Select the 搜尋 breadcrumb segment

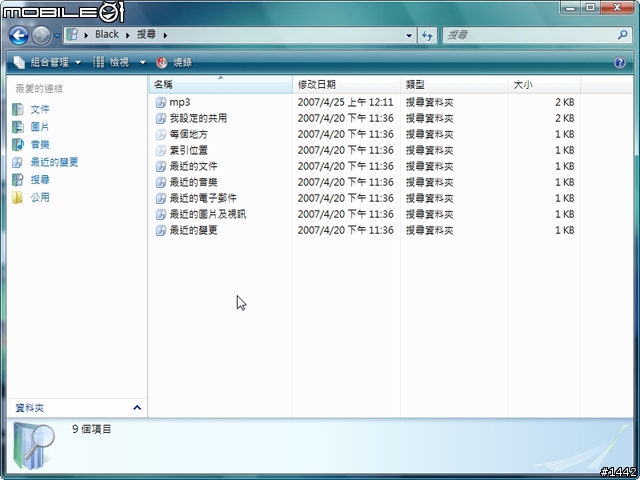tap(146, 35)
